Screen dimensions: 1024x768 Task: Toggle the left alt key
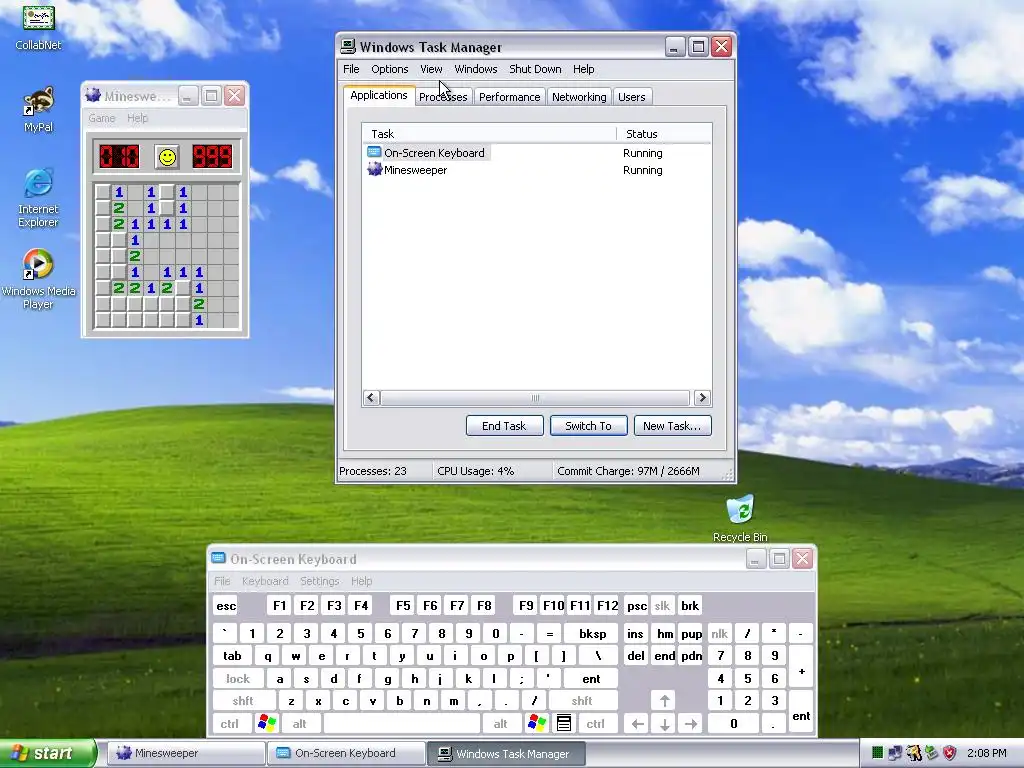click(299, 724)
